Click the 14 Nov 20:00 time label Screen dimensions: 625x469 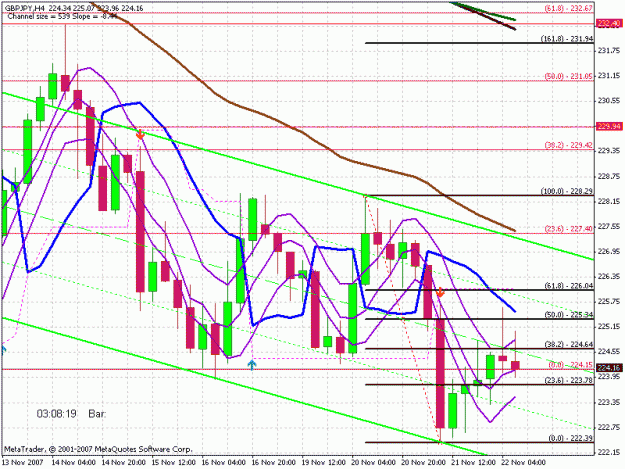pos(124,463)
